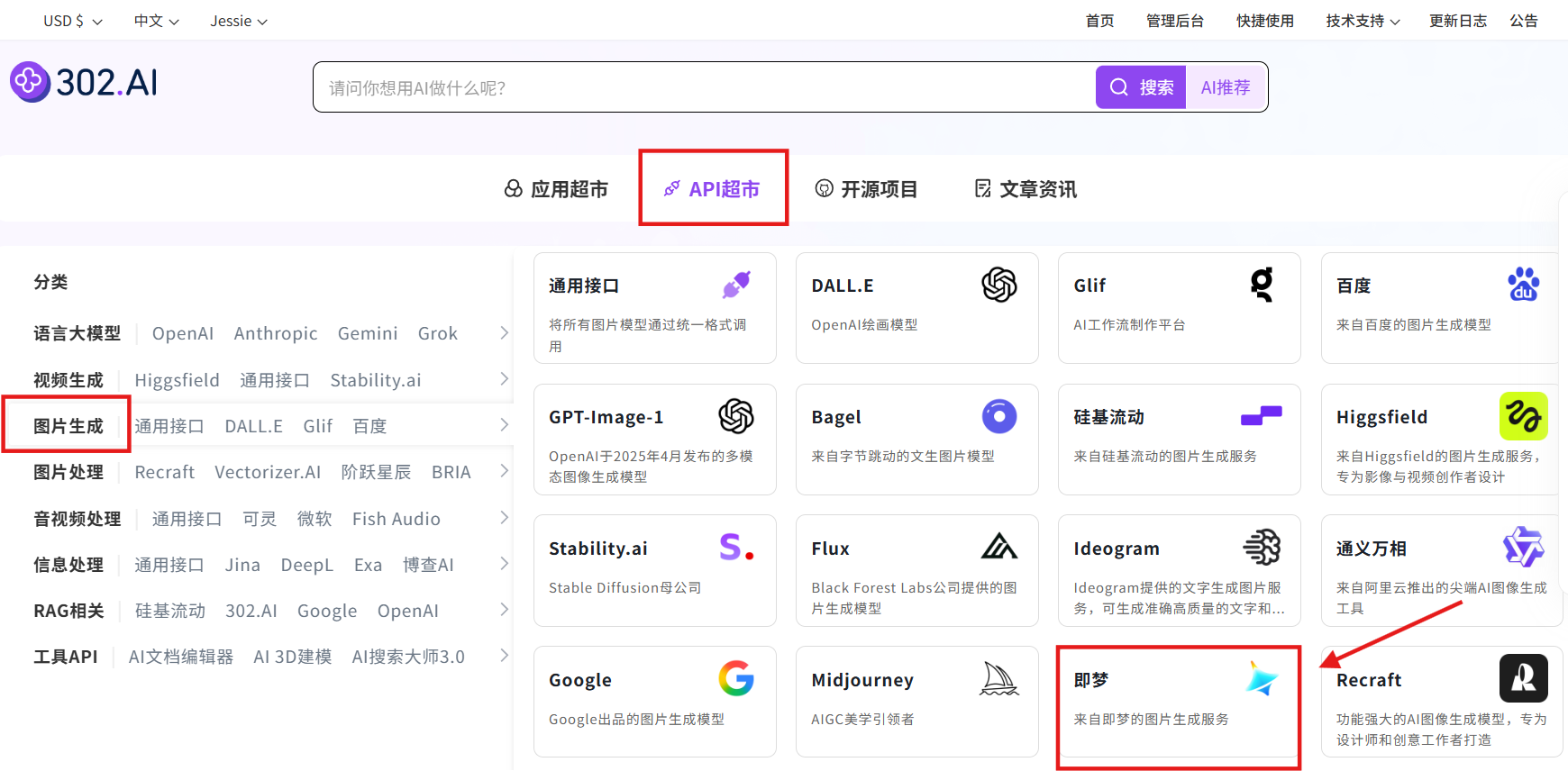The width and height of the screenshot is (1568, 771).
Task: Switch to the 开源项目 tab
Action: coord(866,188)
